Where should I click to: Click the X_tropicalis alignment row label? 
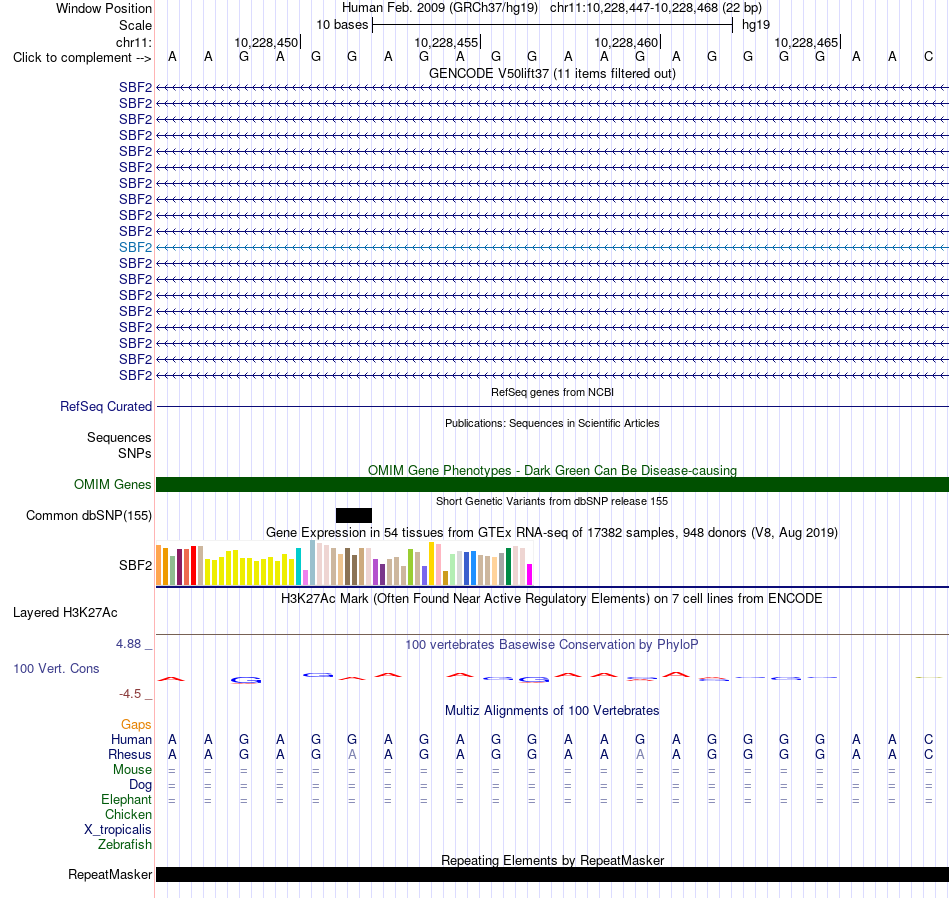pyautogui.click(x=118, y=830)
